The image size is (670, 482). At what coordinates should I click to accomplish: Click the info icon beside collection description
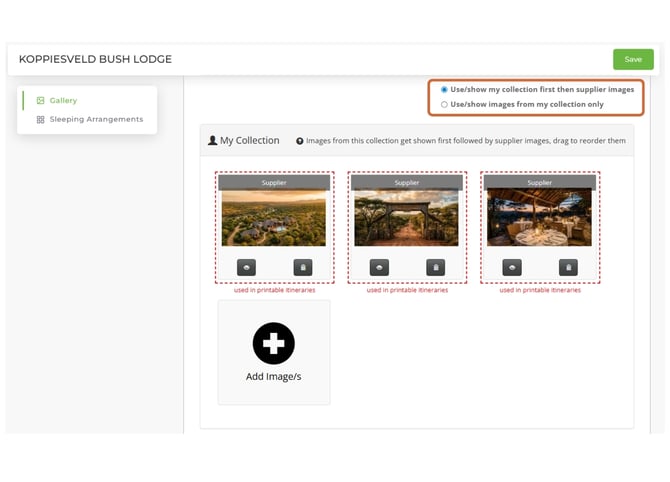(x=300, y=141)
